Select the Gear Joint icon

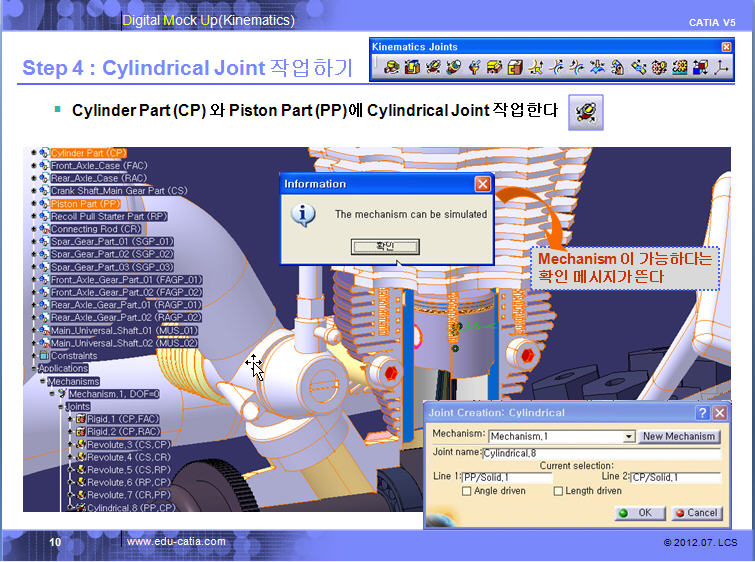click(660, 68)
